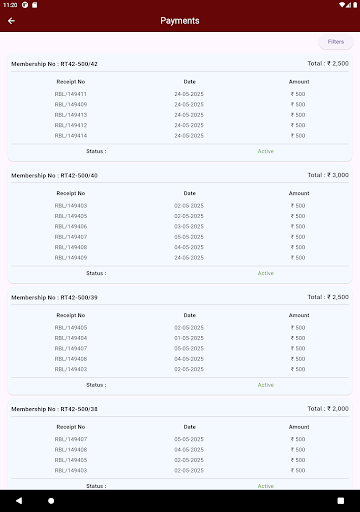Viewport: 360px width, 512px height.
Task: Open the Filters button
Action: coord(336,42)
